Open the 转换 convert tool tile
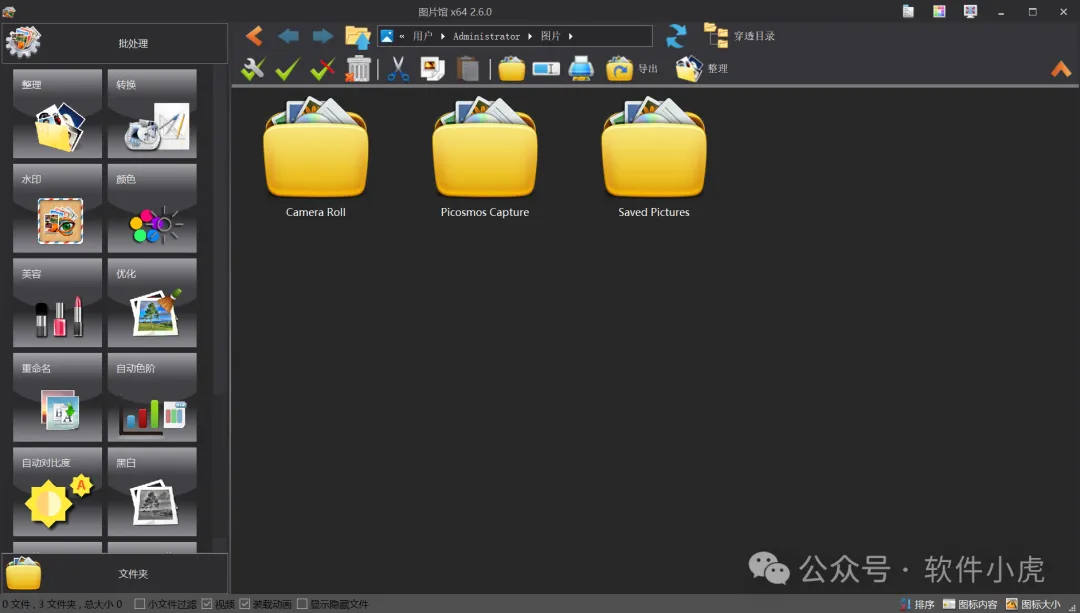Screen dimensions: 1080x613 coord(152,114)
